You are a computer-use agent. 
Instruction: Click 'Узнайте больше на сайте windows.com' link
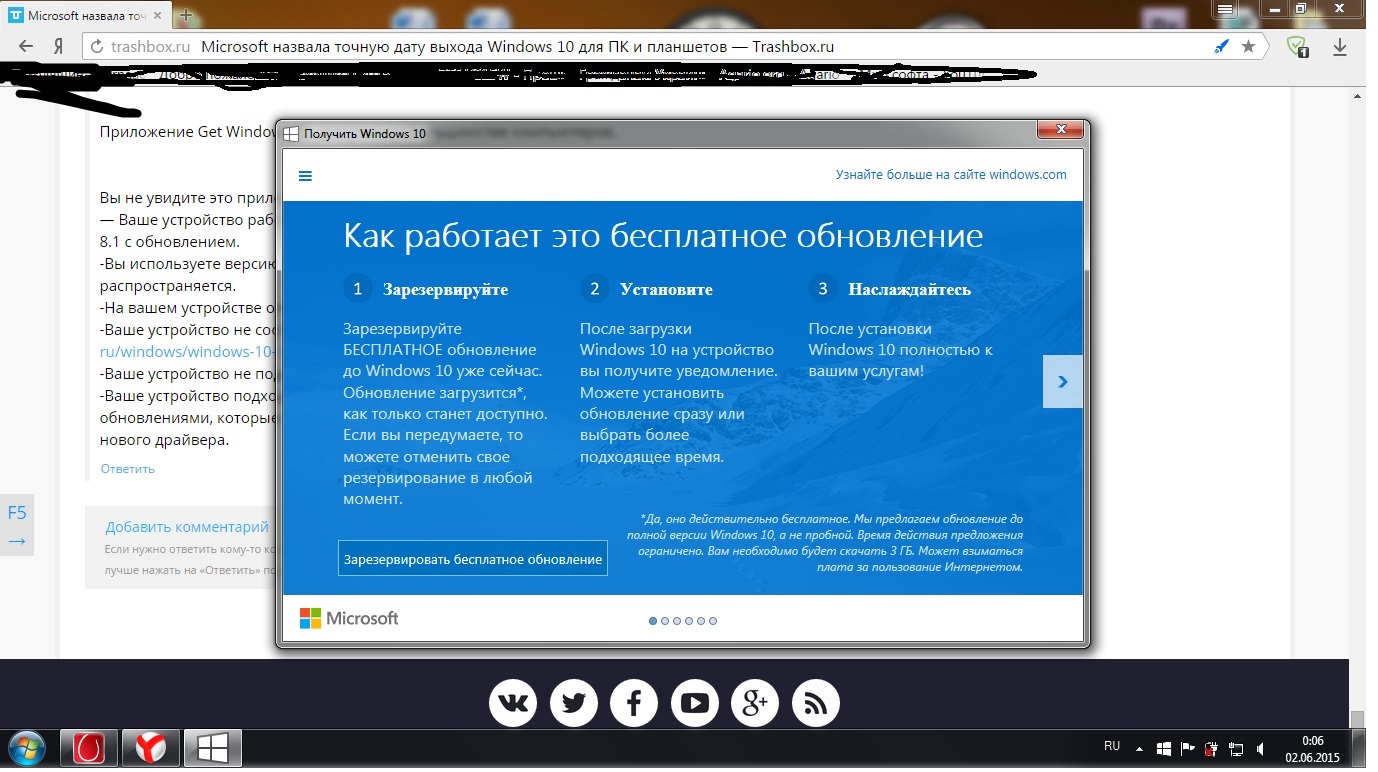(951, 174)
